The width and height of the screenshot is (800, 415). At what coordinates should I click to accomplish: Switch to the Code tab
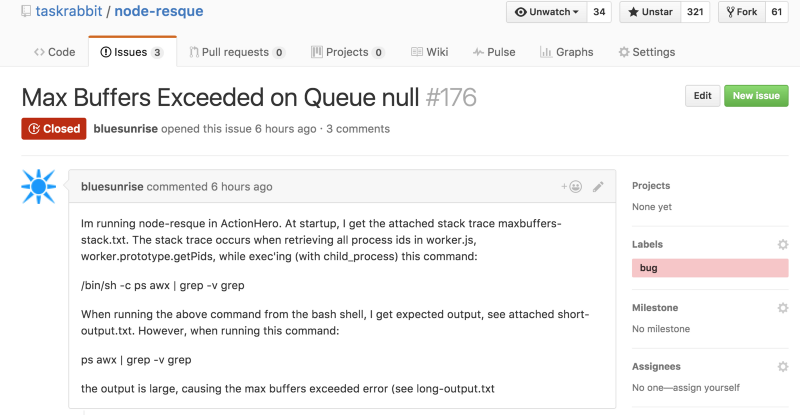[x=55, y=52]
